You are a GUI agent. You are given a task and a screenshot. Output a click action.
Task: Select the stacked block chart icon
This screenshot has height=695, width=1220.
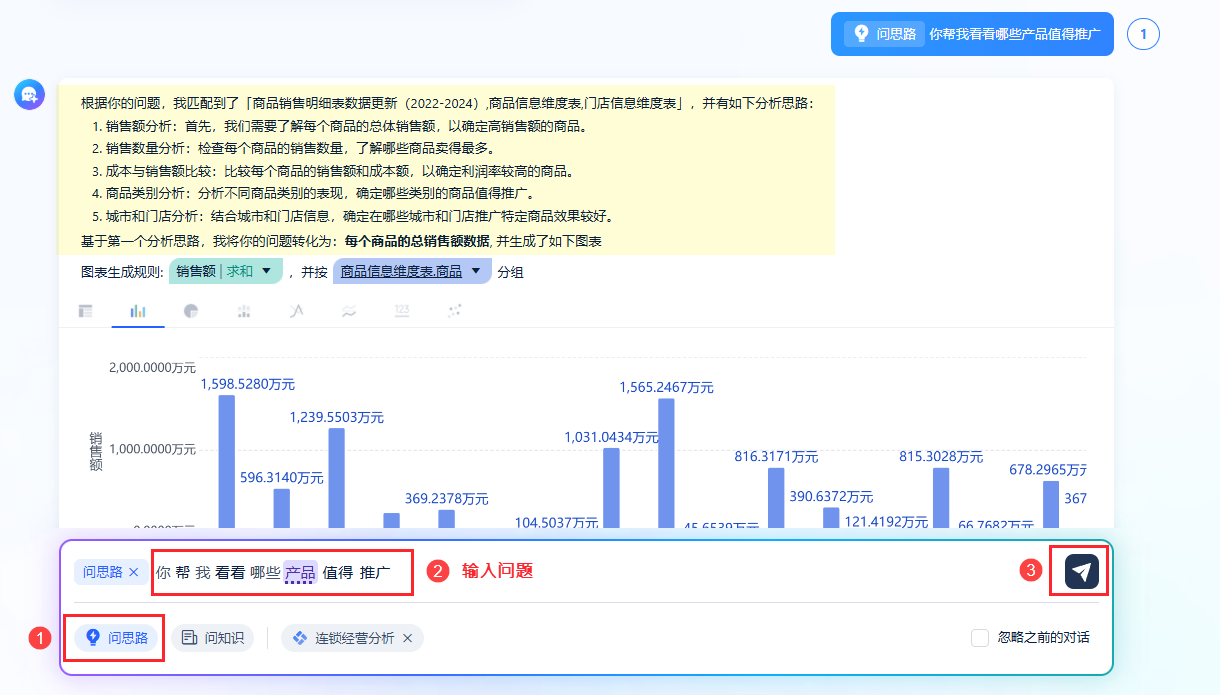(x=244, y=311)
